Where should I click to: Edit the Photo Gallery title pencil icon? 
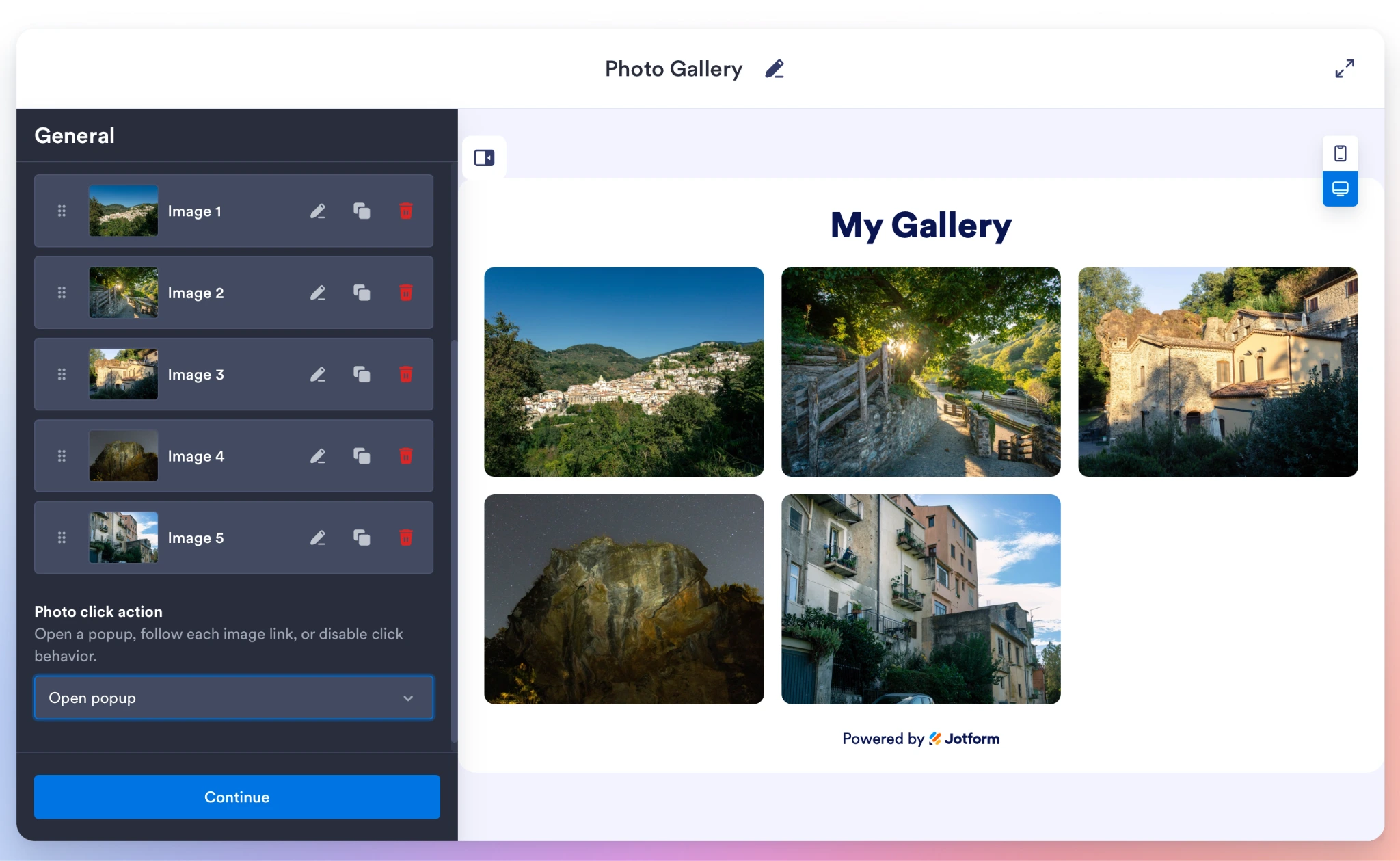click(x=775, y=69)
